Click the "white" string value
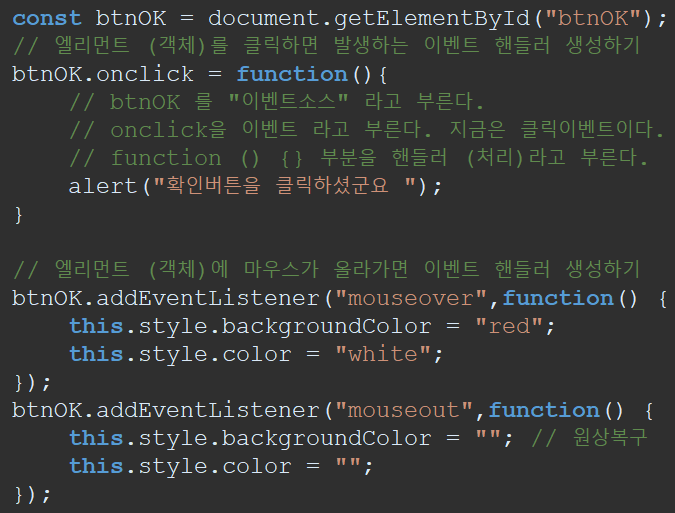The width and height of the screenshot is (675, 513). 383,354
